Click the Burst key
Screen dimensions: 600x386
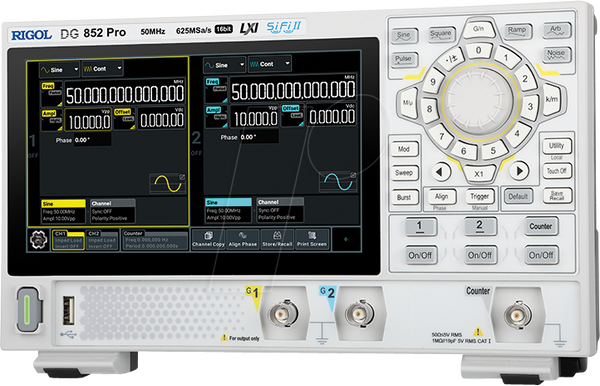(x=404, y=197)
